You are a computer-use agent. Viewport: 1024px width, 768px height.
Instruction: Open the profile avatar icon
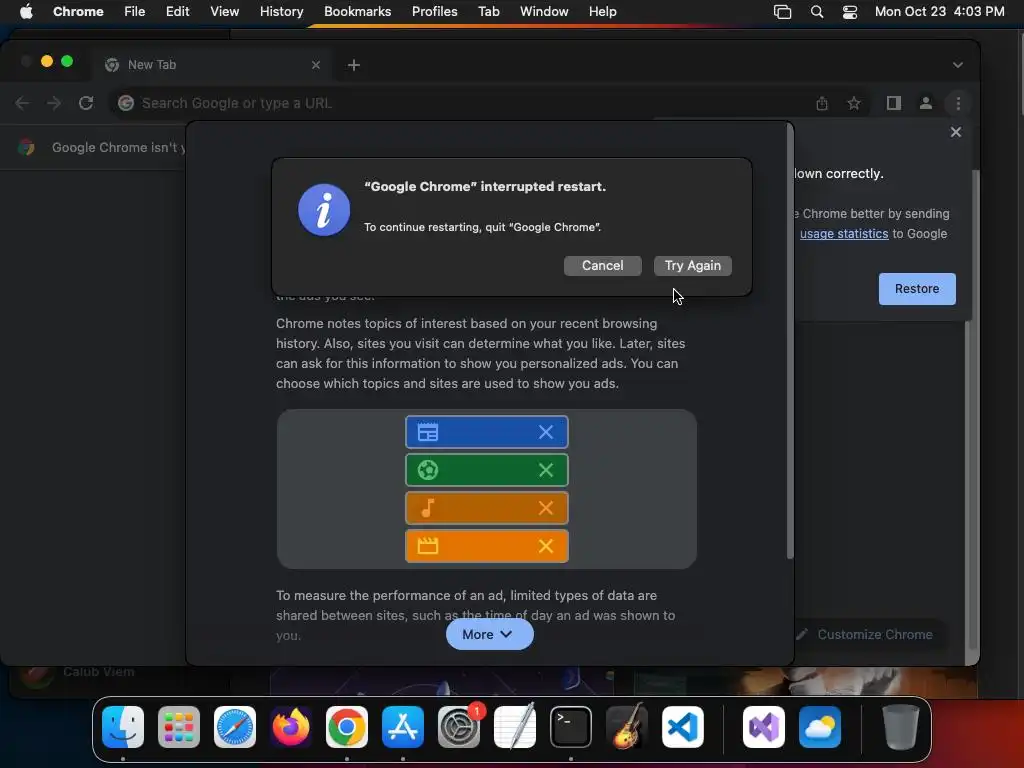(x=925, y=103)
